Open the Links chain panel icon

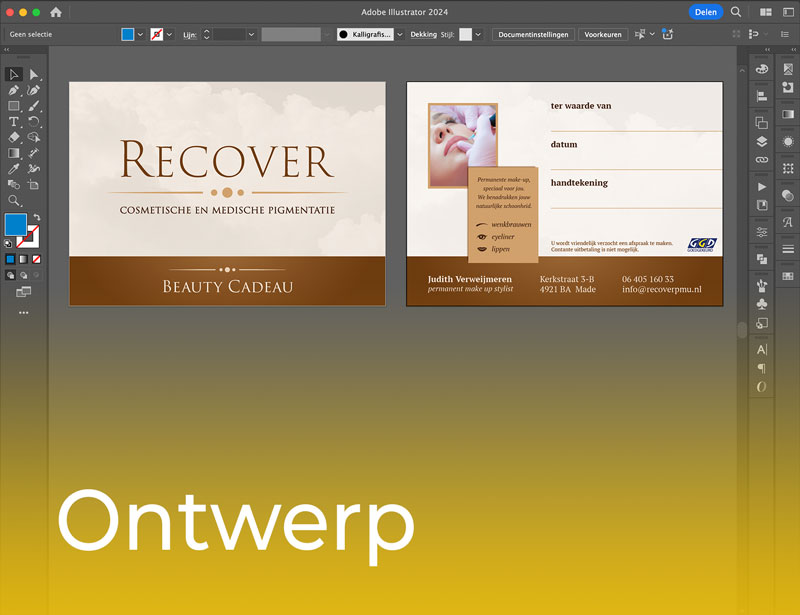coord(762,160)
